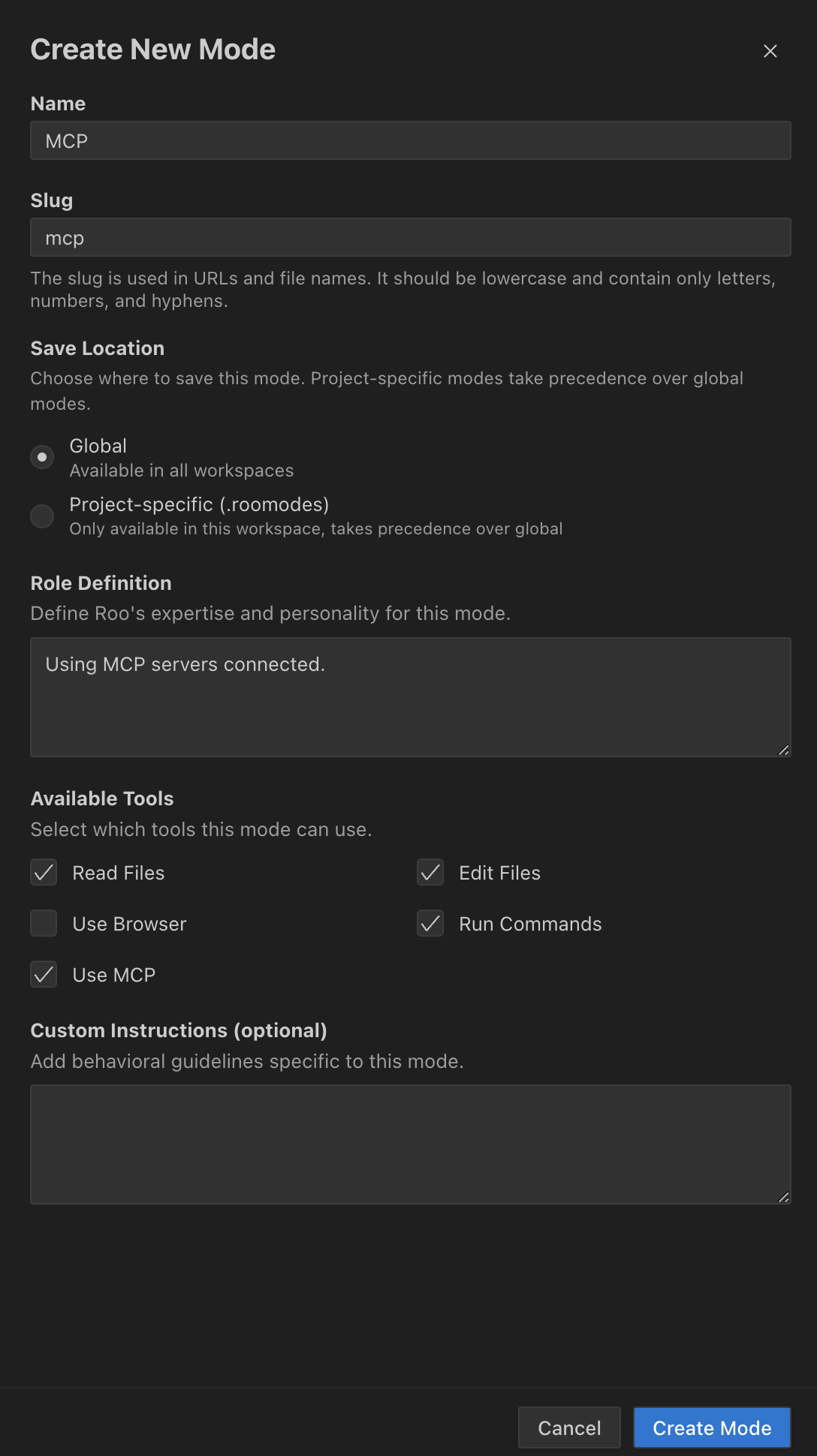The image size is (817, 1456).
Task: Close the Create New Mode dialog
Action: coord(770,51)
